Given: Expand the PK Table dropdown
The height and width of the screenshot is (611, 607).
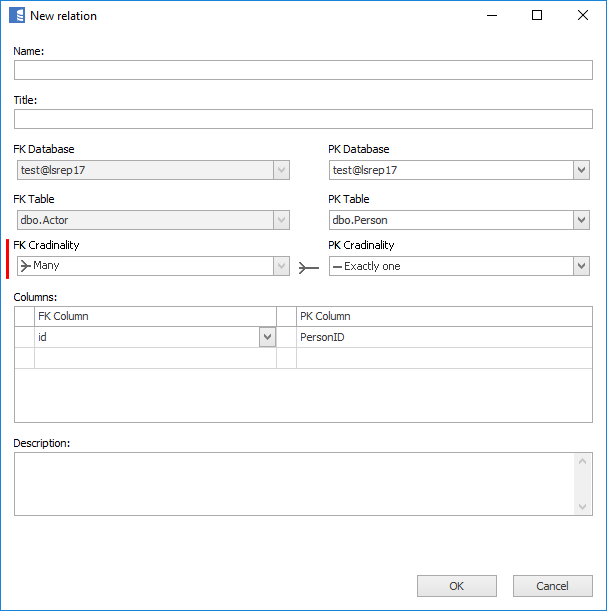Looking at the screenshot, I should pos(581,220).
